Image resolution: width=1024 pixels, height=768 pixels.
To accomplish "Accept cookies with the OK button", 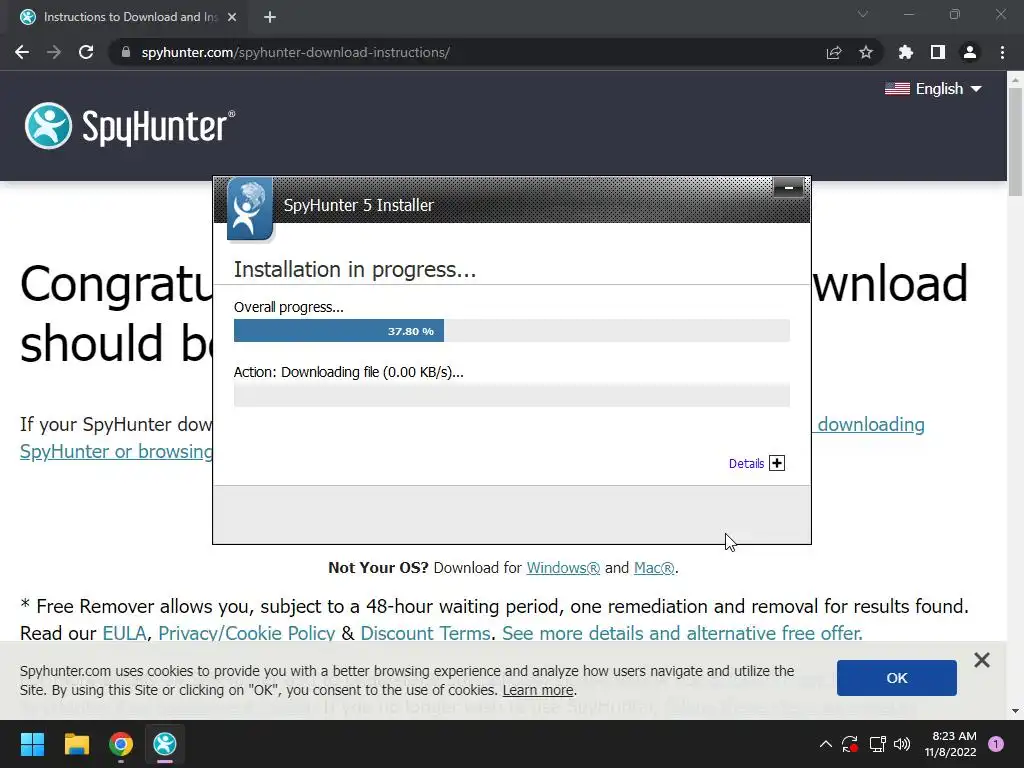I will 897,678.
